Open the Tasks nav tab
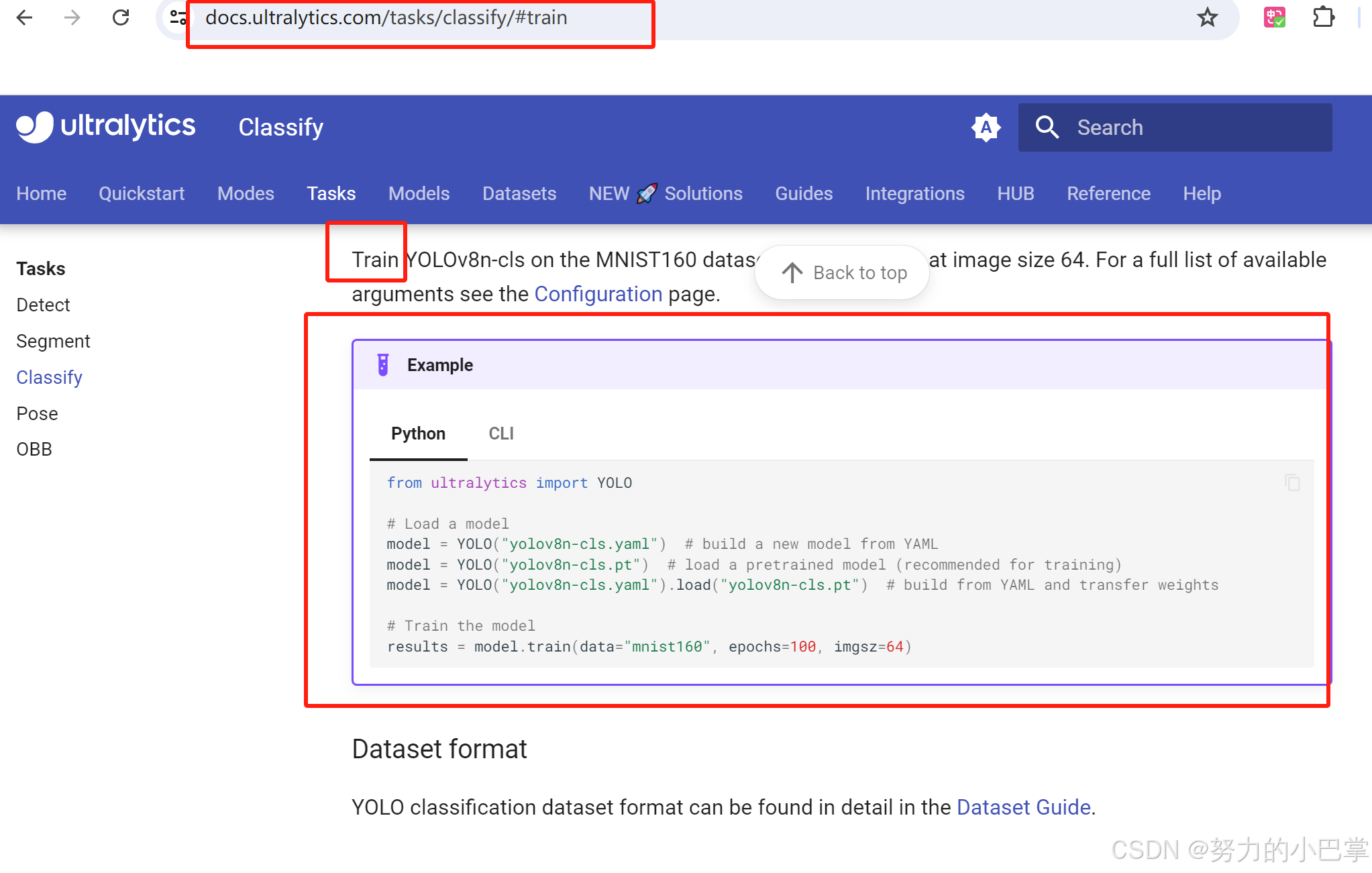Image resolution: width=1372 pixels, height=873 pixels. click(x=331, y=194)
